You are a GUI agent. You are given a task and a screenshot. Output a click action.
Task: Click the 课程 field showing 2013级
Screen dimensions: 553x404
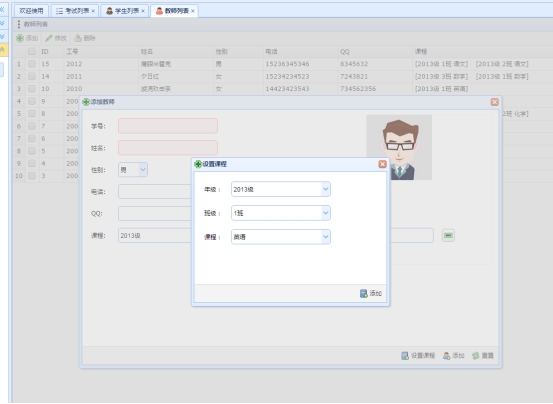pos(155,235)
